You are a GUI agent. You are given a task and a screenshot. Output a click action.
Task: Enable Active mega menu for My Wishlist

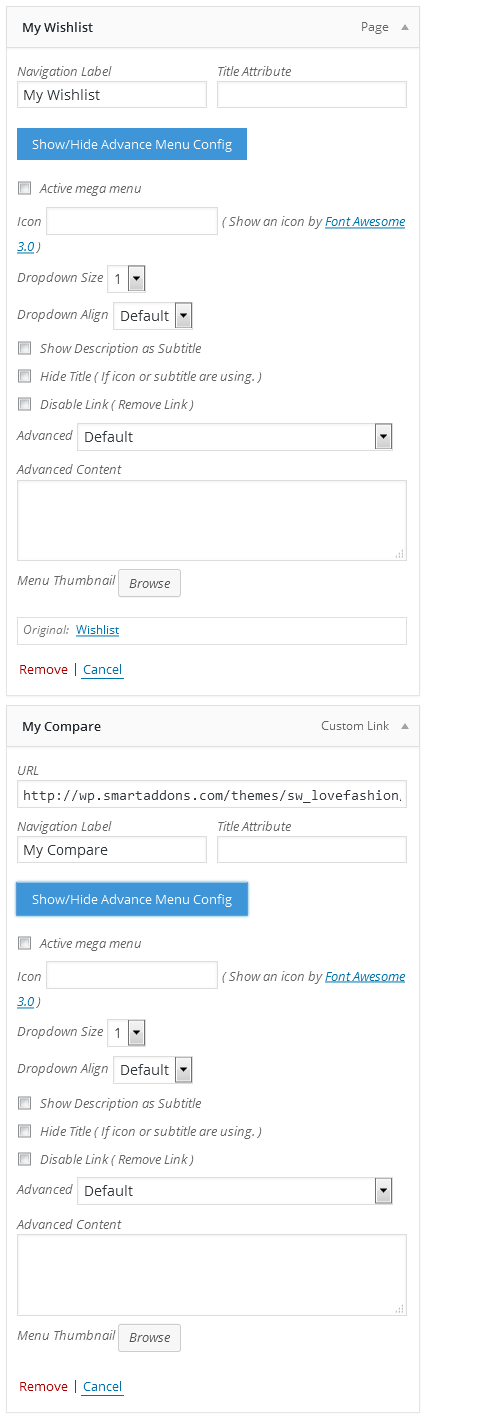click(25, 188)
